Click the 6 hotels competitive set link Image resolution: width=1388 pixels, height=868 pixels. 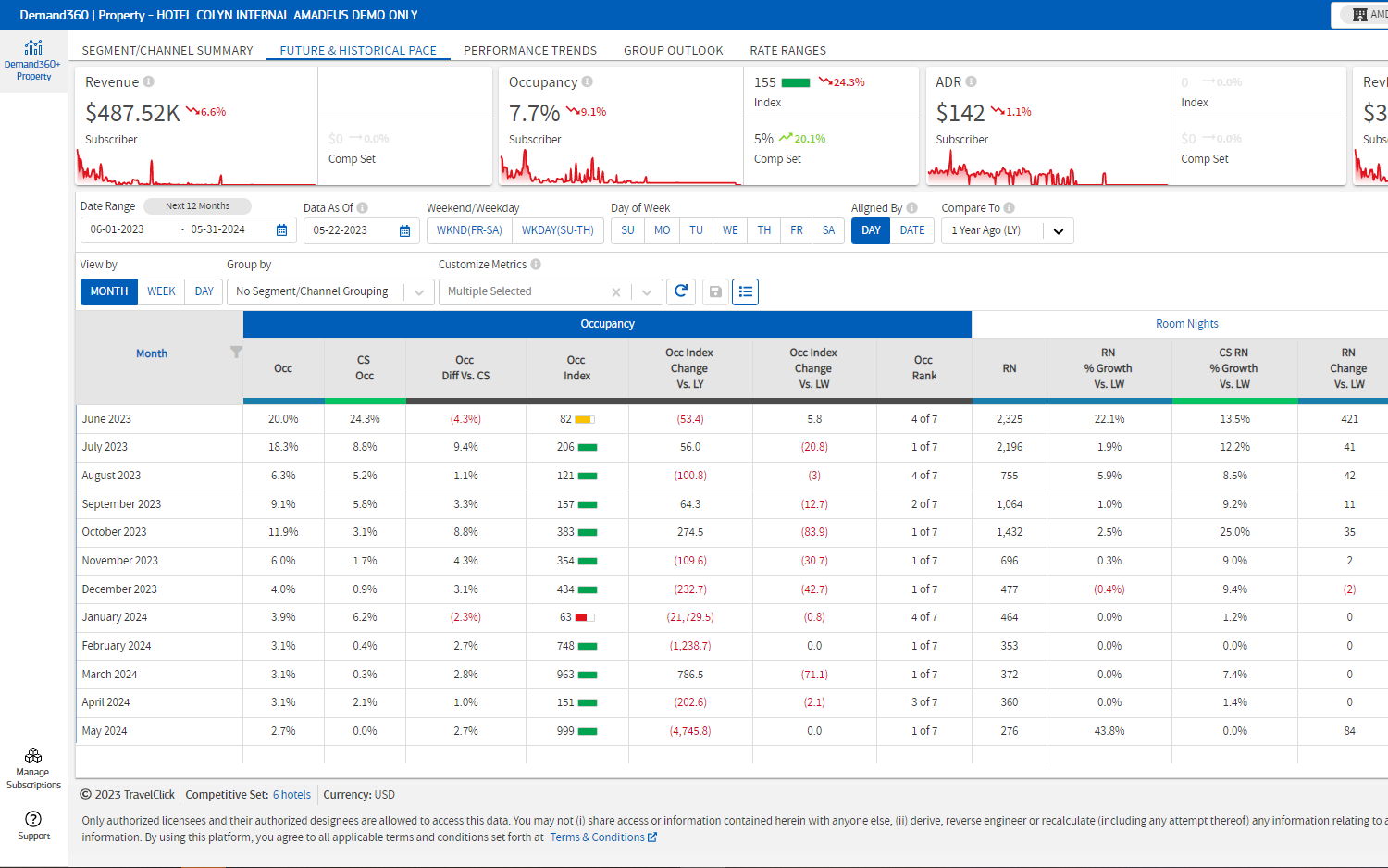pos(291,795)
